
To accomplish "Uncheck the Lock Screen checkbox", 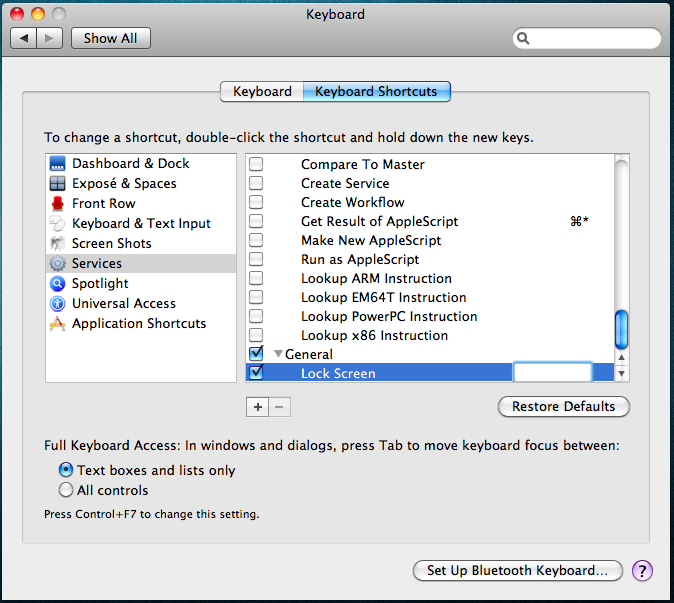I will [x=256, y=372].
